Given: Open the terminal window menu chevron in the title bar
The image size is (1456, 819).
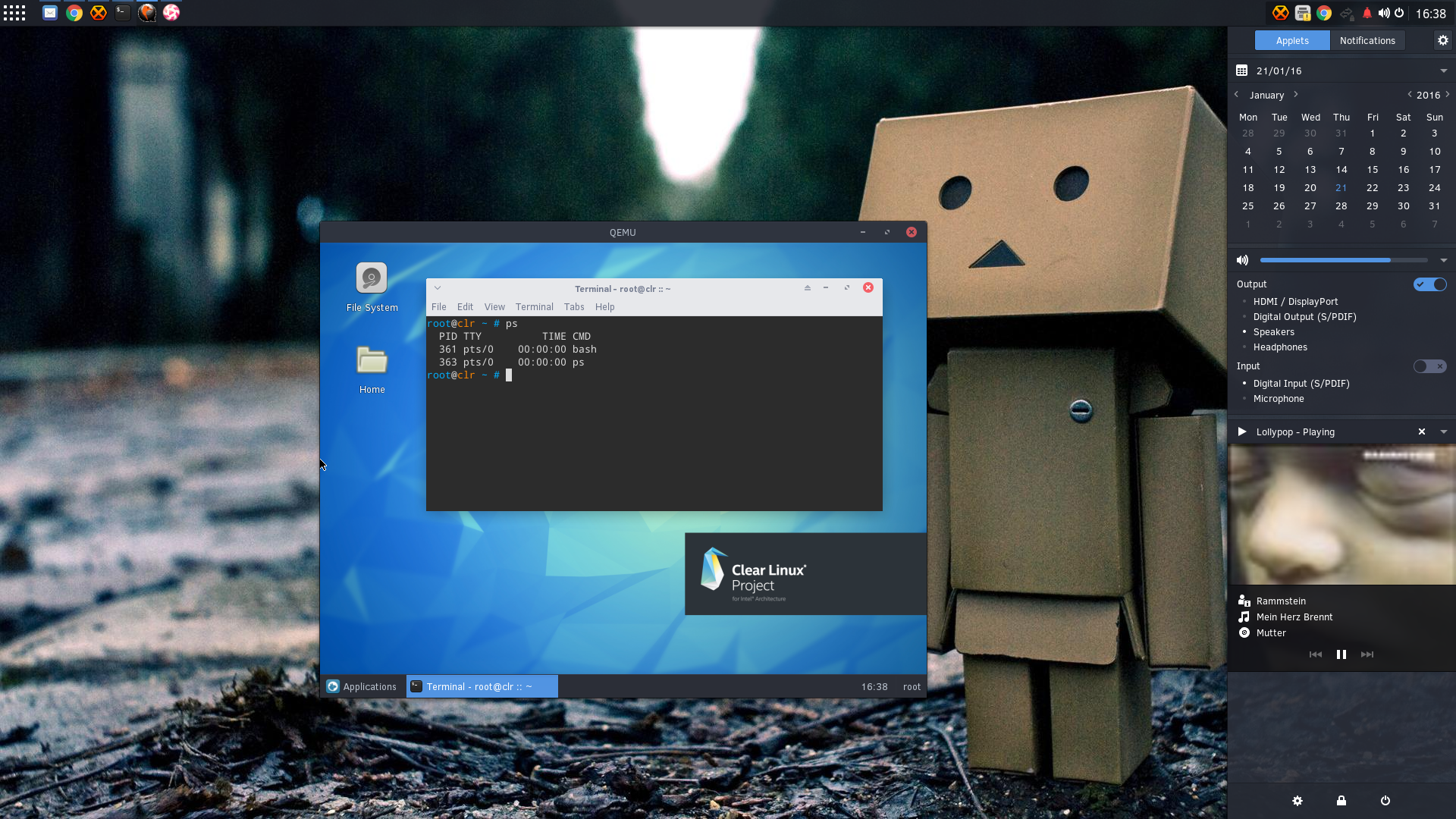Looking at the screenshot, I should click(438, 288).
